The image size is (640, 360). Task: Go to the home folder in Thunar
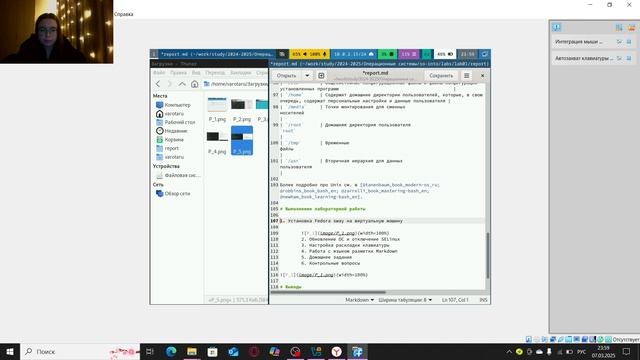(194, 84)
